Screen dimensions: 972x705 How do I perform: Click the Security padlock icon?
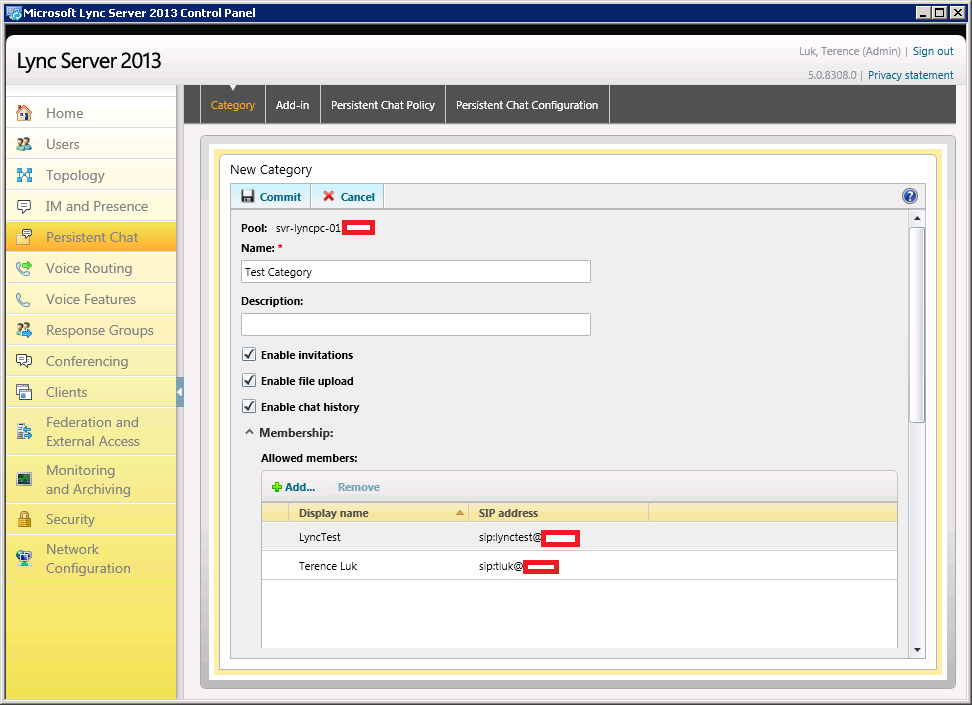click(24, 519)
